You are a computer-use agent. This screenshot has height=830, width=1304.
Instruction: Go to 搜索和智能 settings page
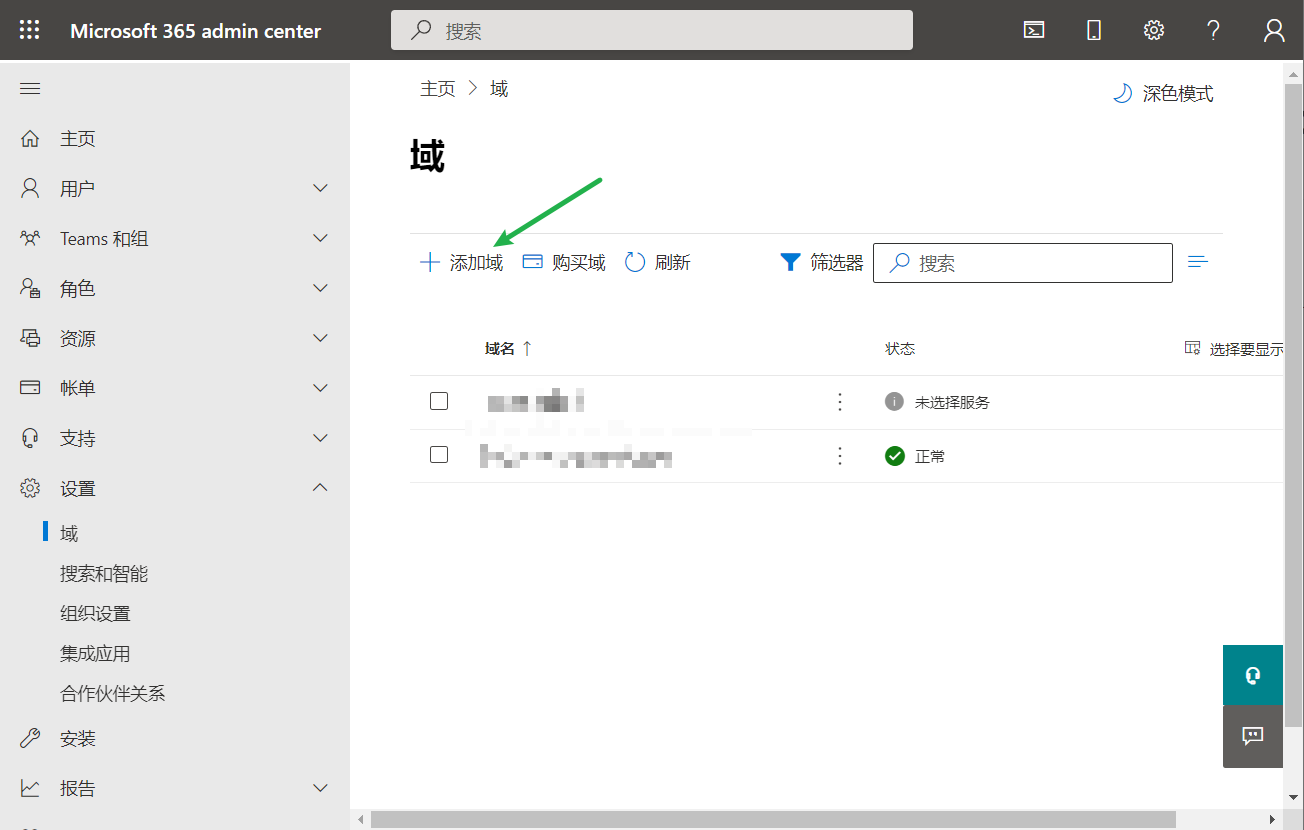(104, 574)
